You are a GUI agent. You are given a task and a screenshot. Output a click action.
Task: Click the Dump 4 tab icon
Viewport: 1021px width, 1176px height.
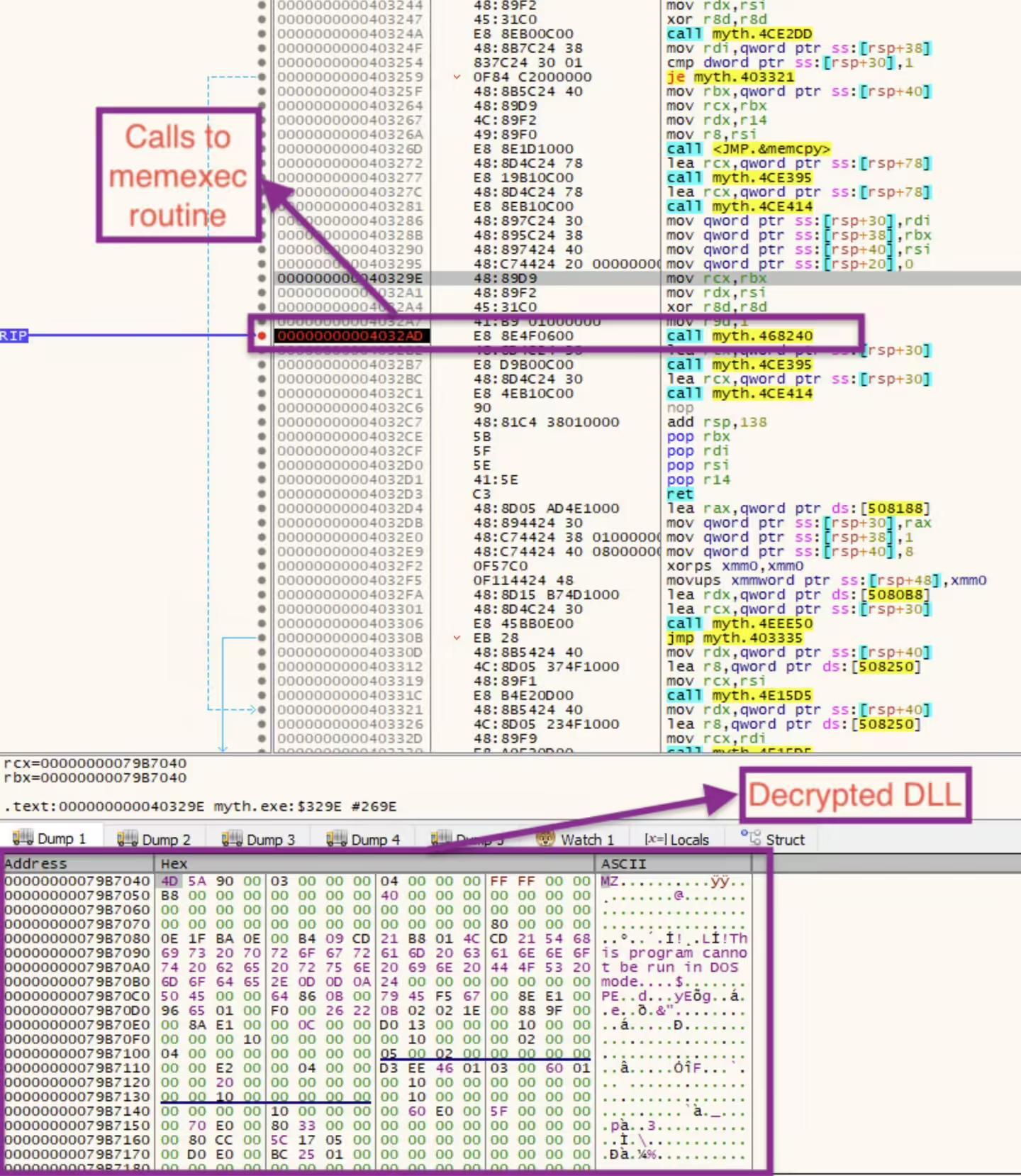[x=337, y=838]
